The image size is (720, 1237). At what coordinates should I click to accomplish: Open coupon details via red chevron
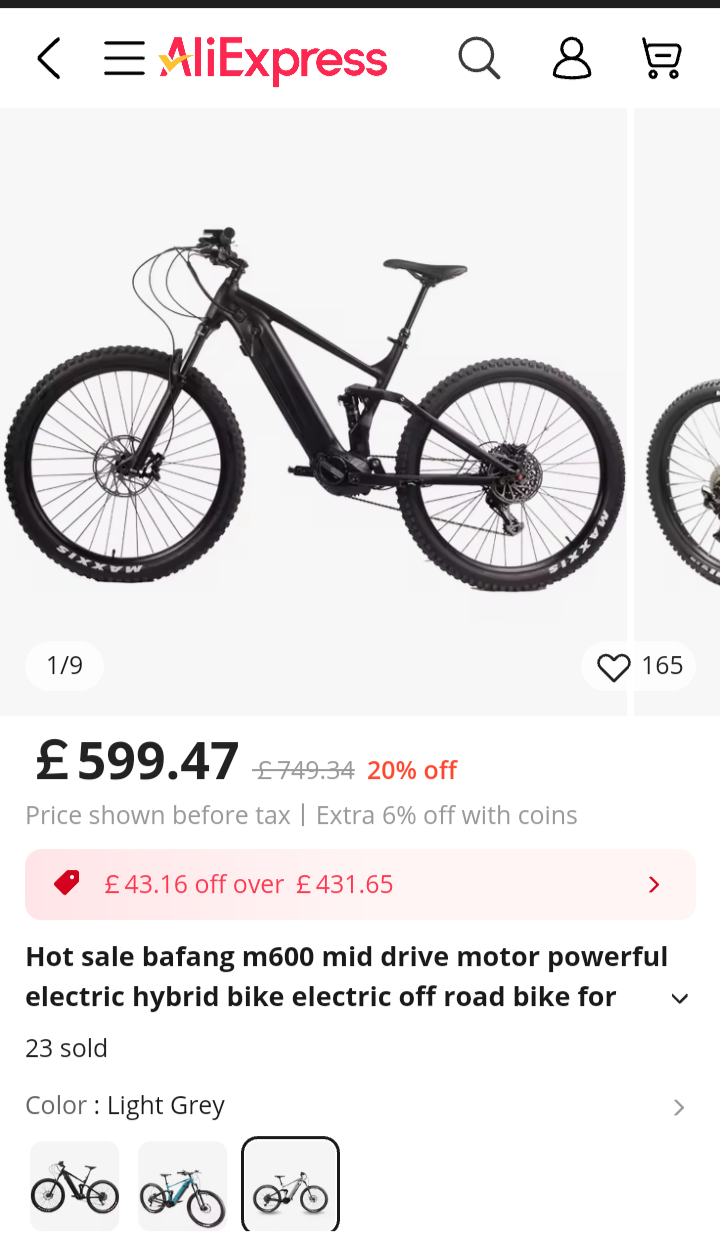tap(654, 885)
